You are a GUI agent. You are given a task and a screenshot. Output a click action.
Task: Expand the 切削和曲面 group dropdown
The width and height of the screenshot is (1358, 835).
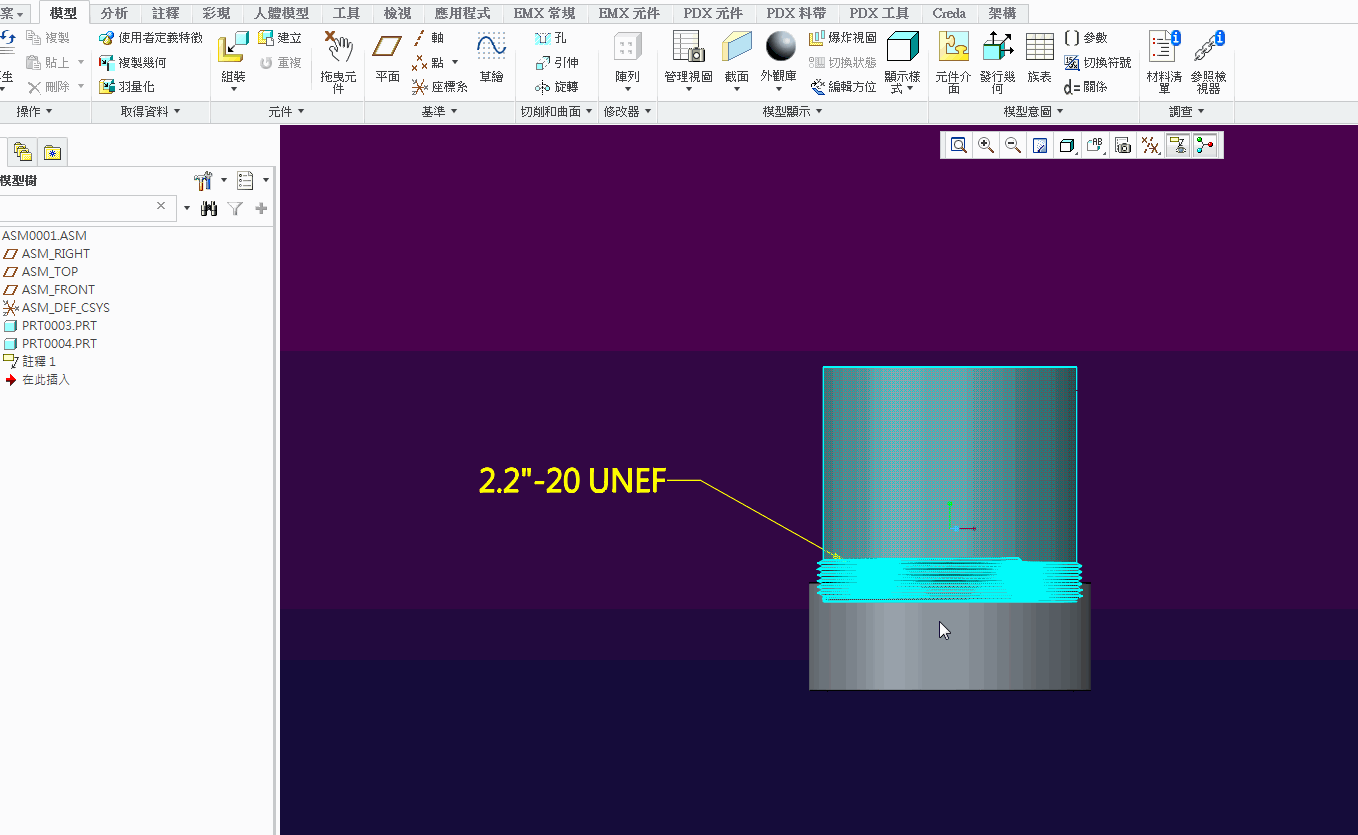point(557,112)
